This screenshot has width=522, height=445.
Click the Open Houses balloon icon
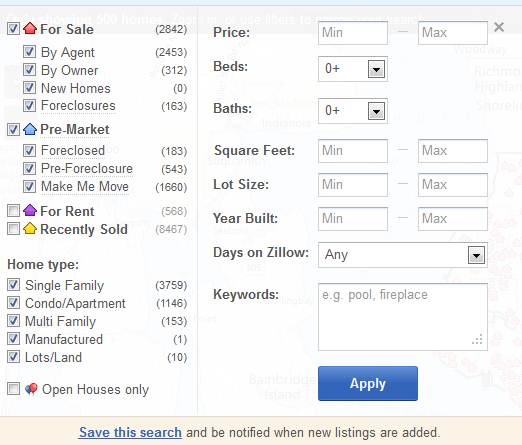[x=31, y=389]
